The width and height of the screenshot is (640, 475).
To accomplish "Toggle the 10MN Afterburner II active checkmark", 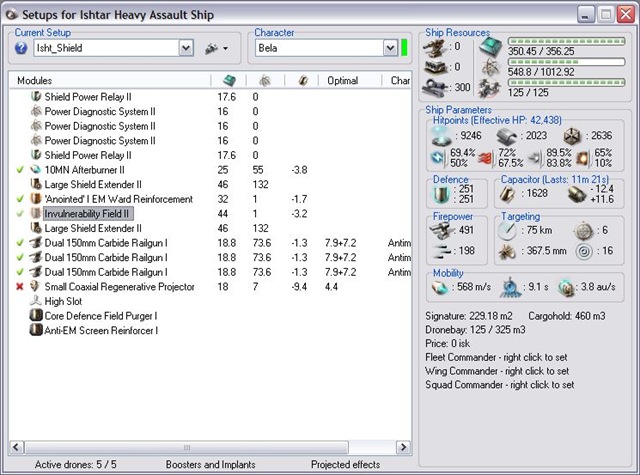I will [x=20, y=170].
